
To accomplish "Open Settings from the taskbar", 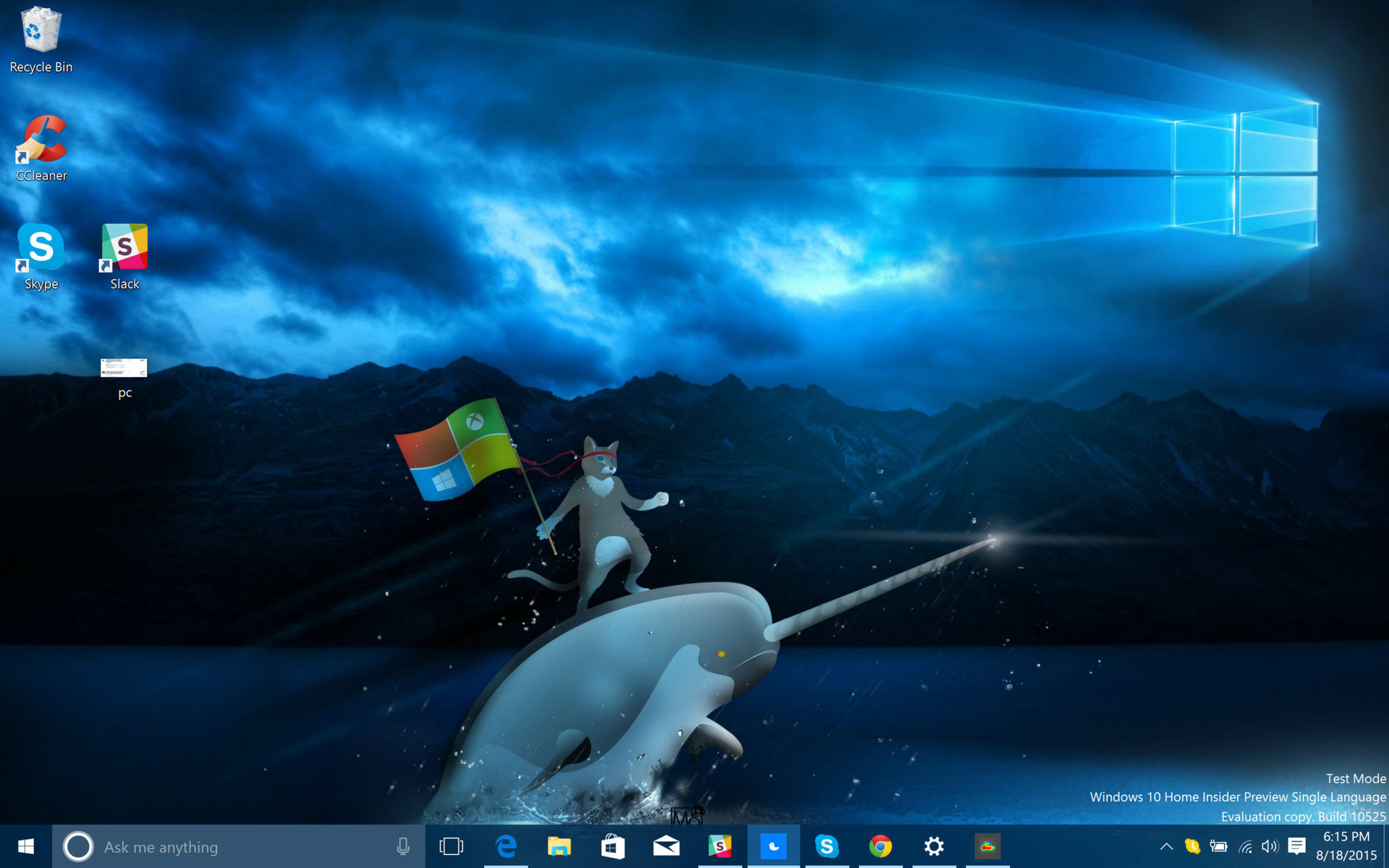I will click(x=933, y=846).
